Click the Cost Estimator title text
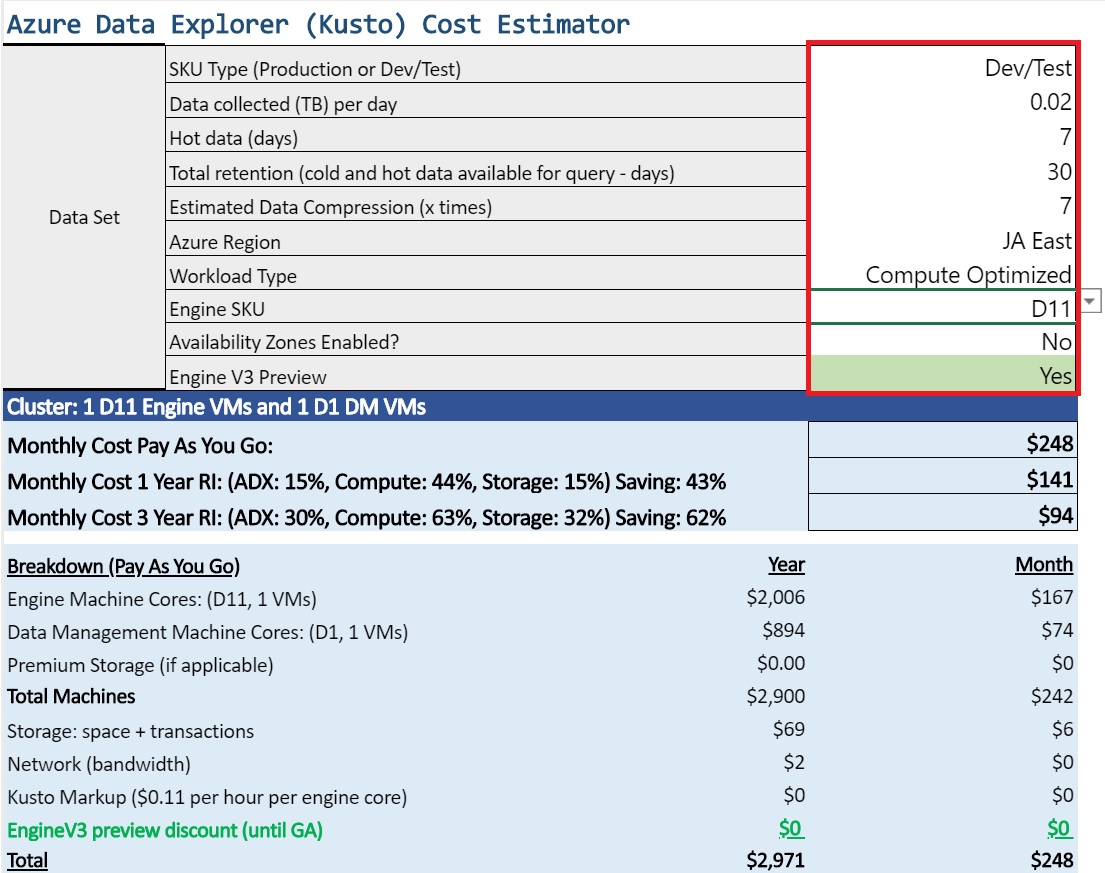 (318, 24)
